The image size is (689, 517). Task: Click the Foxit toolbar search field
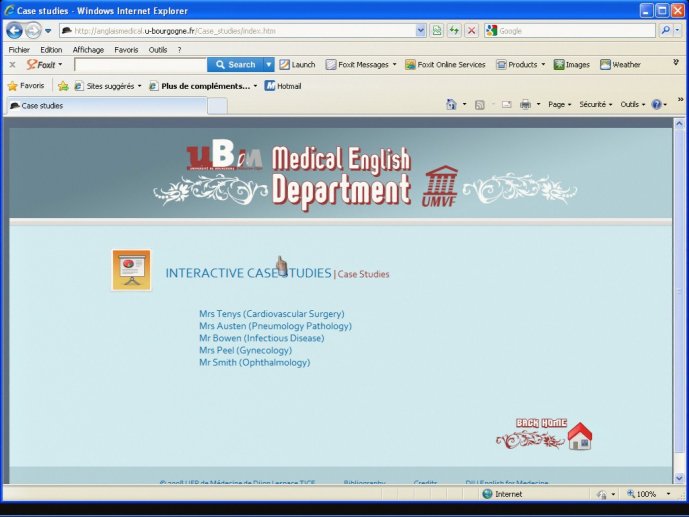point(140,65)
